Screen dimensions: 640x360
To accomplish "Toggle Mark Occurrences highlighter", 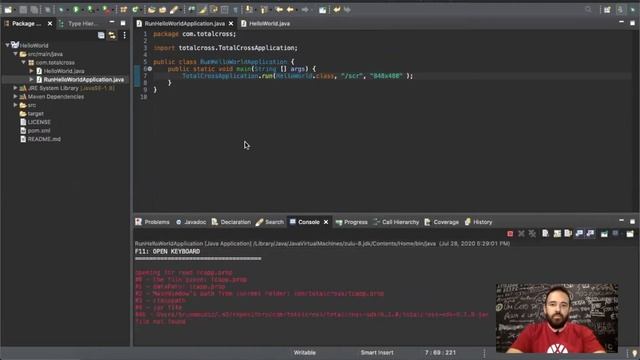I will pos(202,9).
